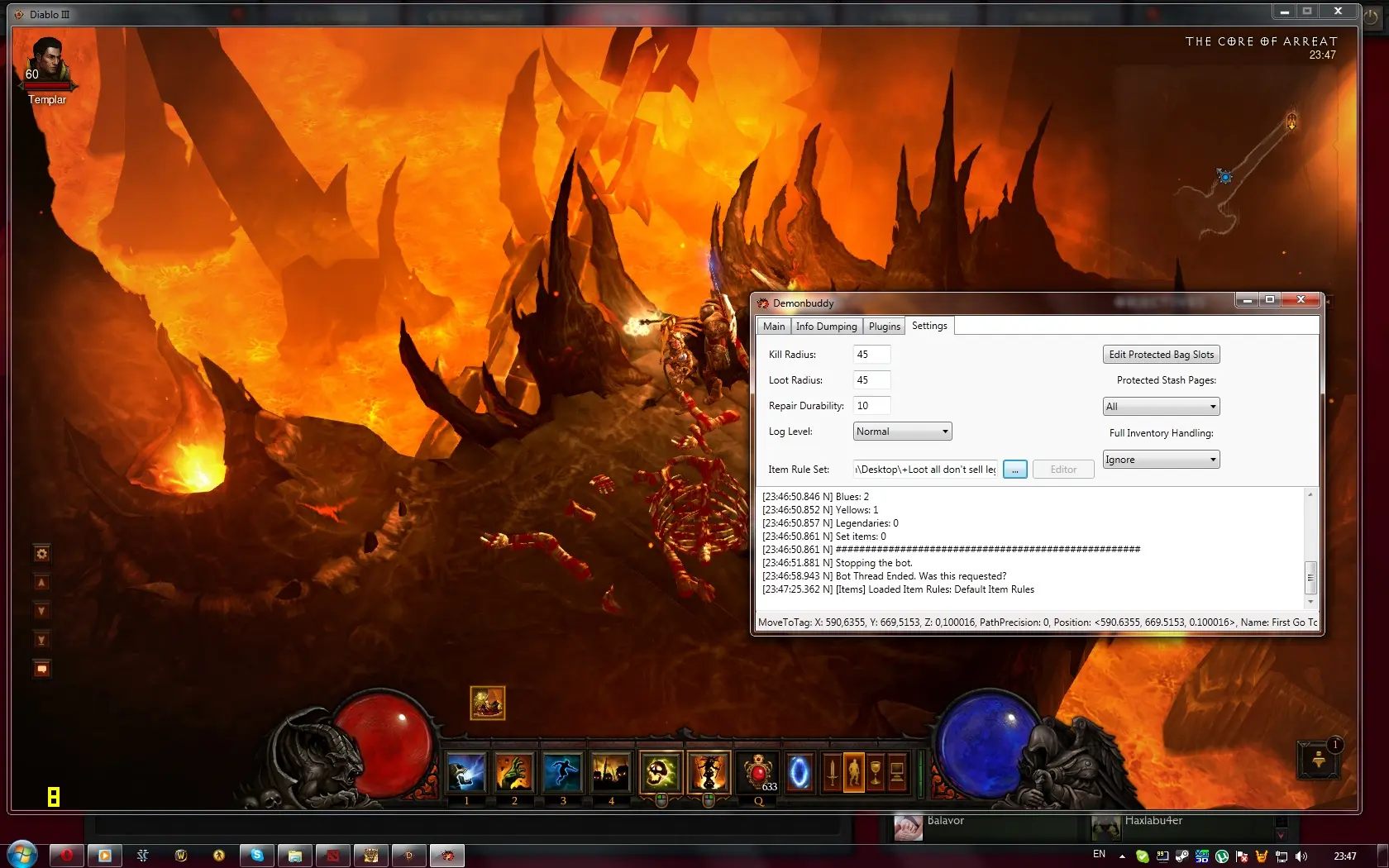This screenshot has height=868, width=1389.
Task: Open chat settings gear icon
Action: pyautogui.click(x=41, y=554)
